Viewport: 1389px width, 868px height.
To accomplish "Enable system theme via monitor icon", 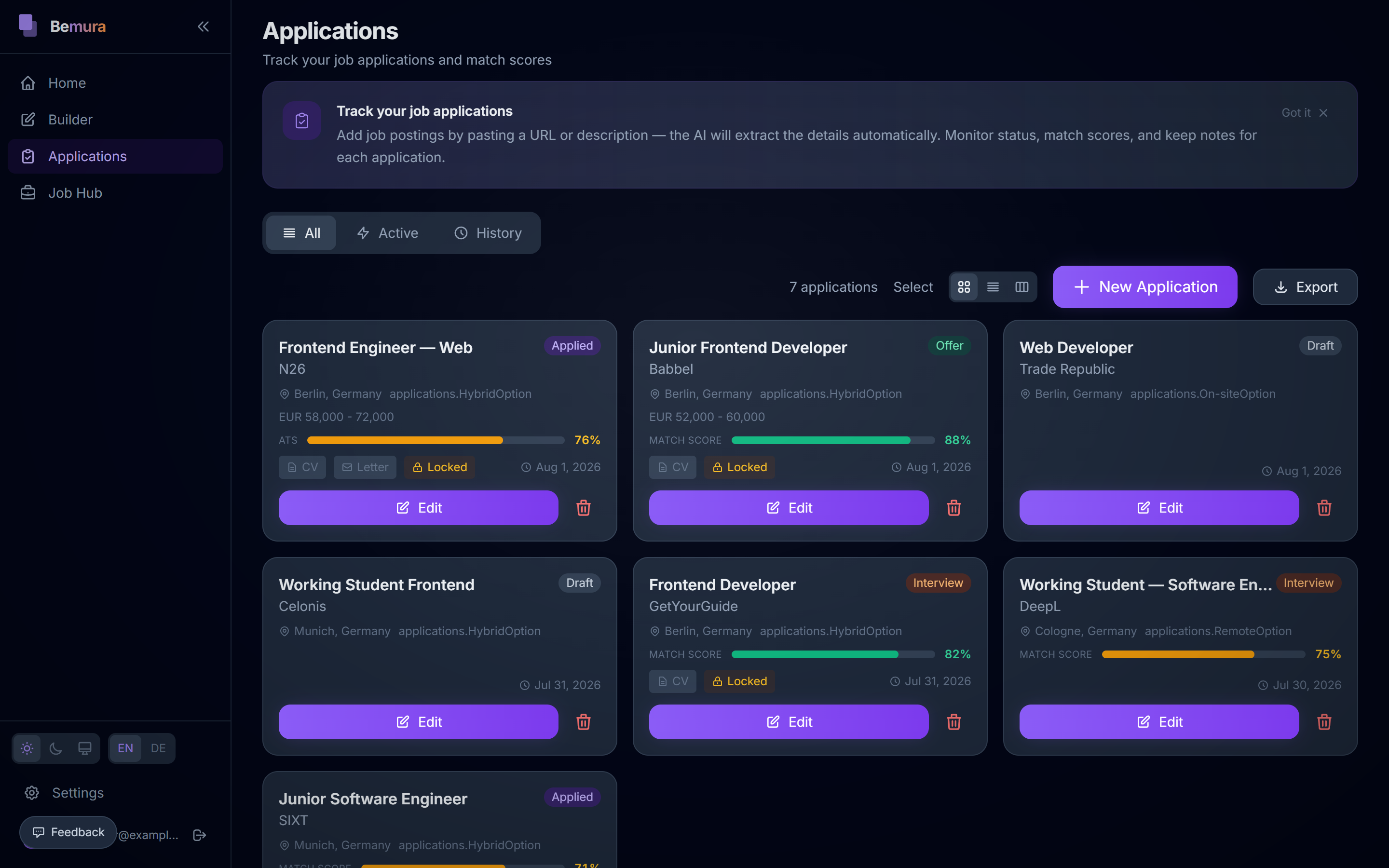I will [84, 748].
